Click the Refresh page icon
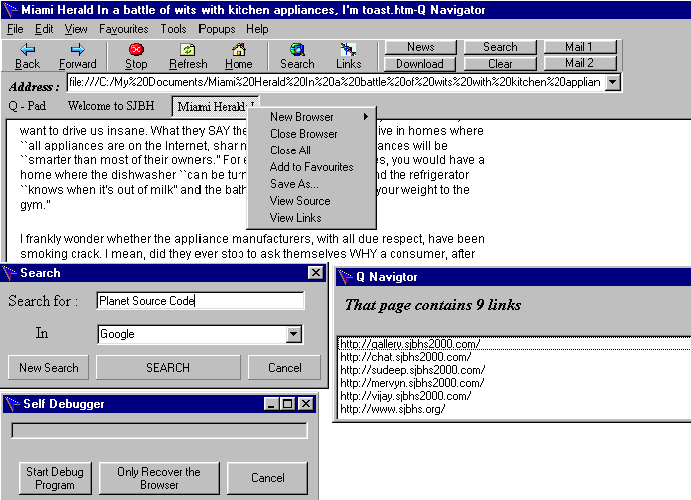The width and height of the screenshot is (691, 500). click(x=188, y=49)
